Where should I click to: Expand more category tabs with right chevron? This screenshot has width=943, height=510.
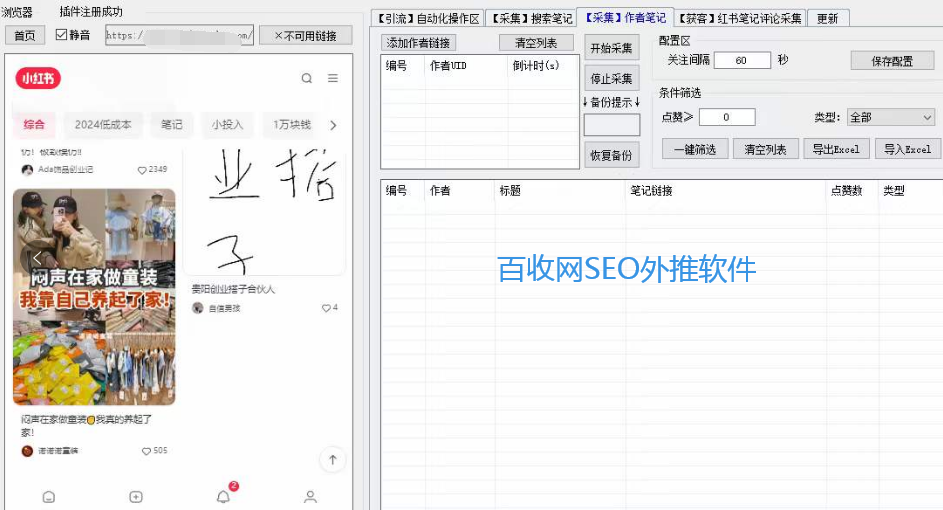pos(333,125)
